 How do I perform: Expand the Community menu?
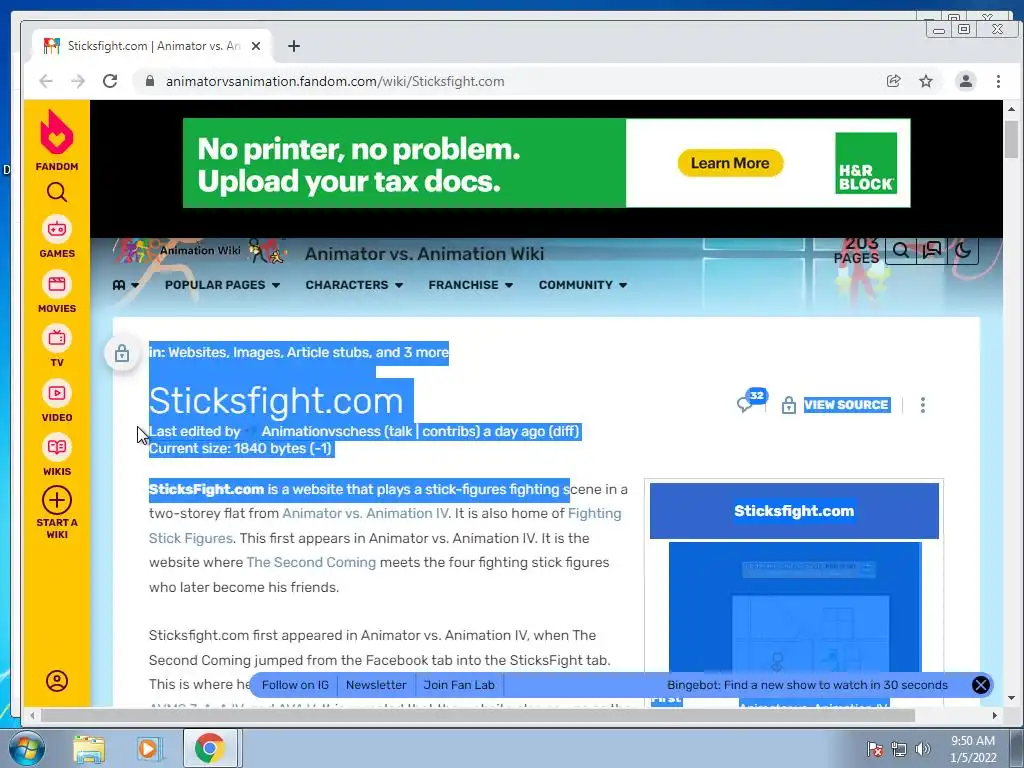coord(583,285)
